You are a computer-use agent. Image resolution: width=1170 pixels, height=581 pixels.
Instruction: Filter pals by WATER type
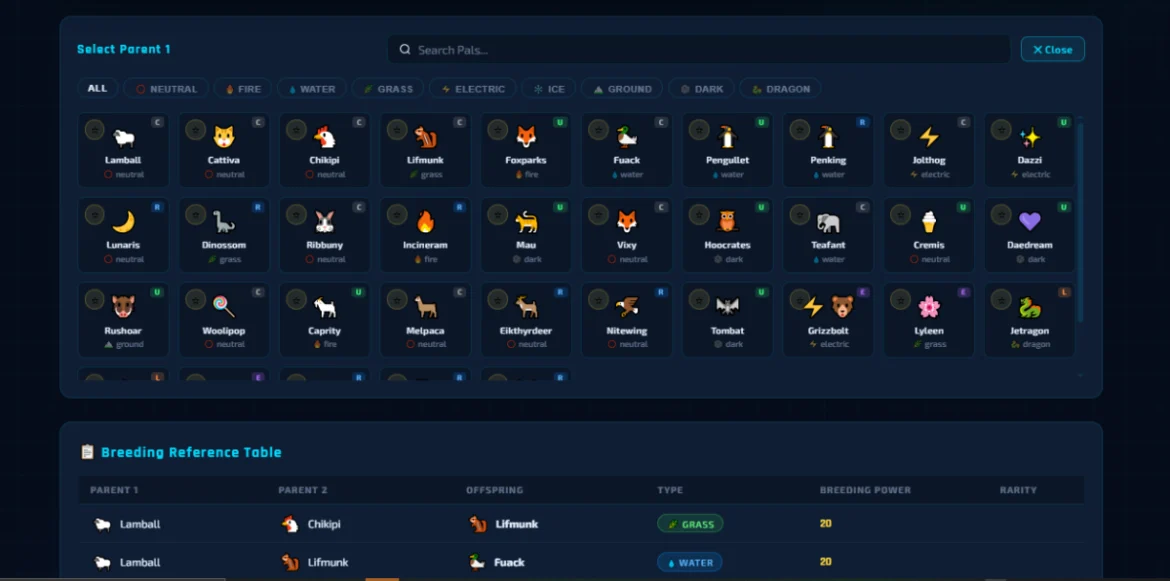coord(312,89)
